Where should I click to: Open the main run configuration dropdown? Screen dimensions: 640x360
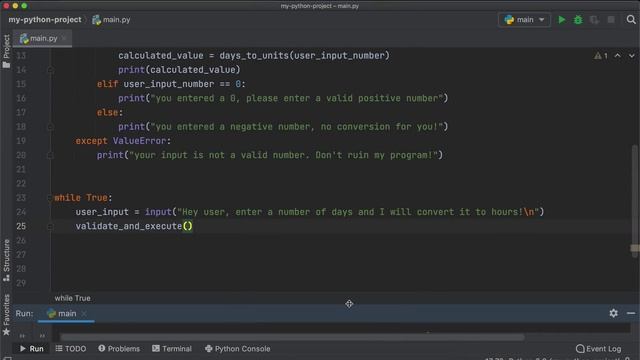pyautogui.click(x=524, y=20)
